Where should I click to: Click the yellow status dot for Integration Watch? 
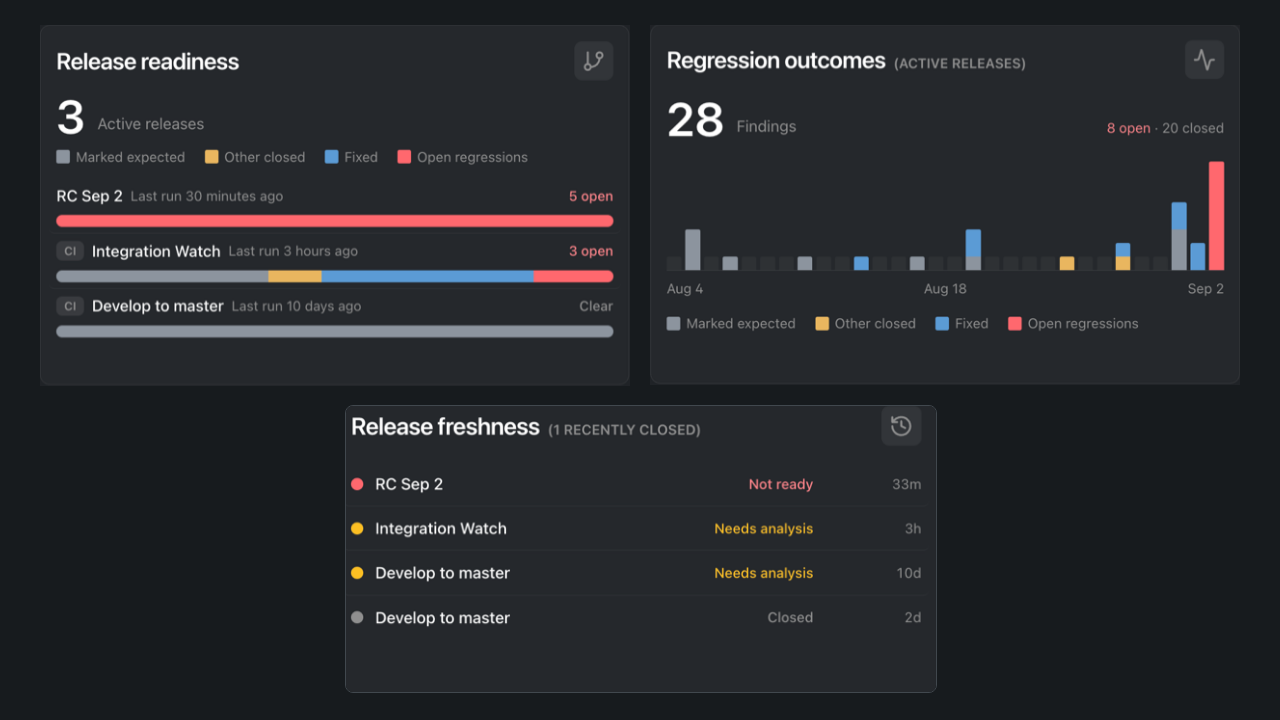(357, 528)
